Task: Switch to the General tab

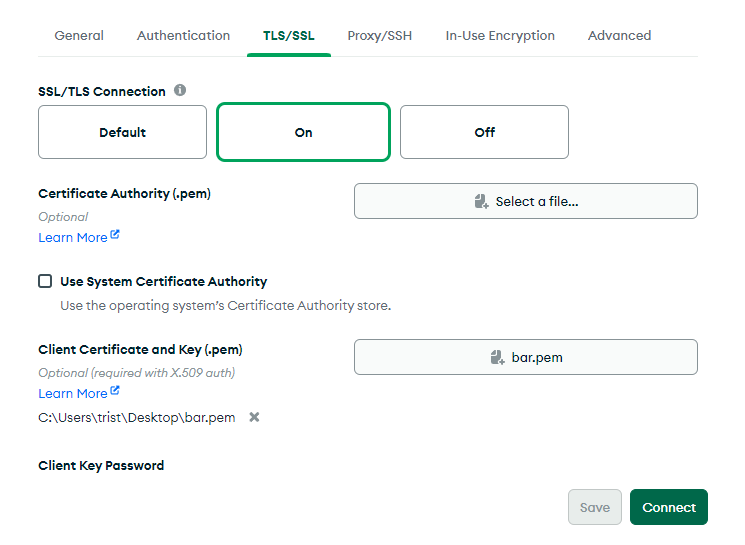Action: pyautogui.click(x=79, y=35)
